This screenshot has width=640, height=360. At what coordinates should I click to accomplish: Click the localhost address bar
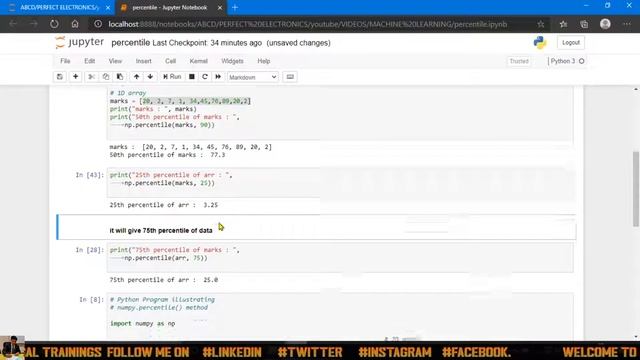pyautogui.click(x=308, y=24)
